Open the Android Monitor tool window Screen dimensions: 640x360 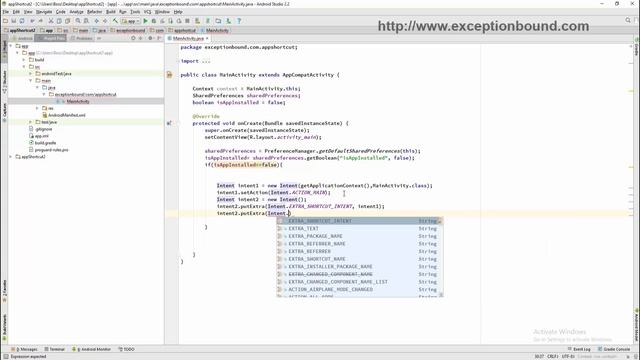pos(91,349)
